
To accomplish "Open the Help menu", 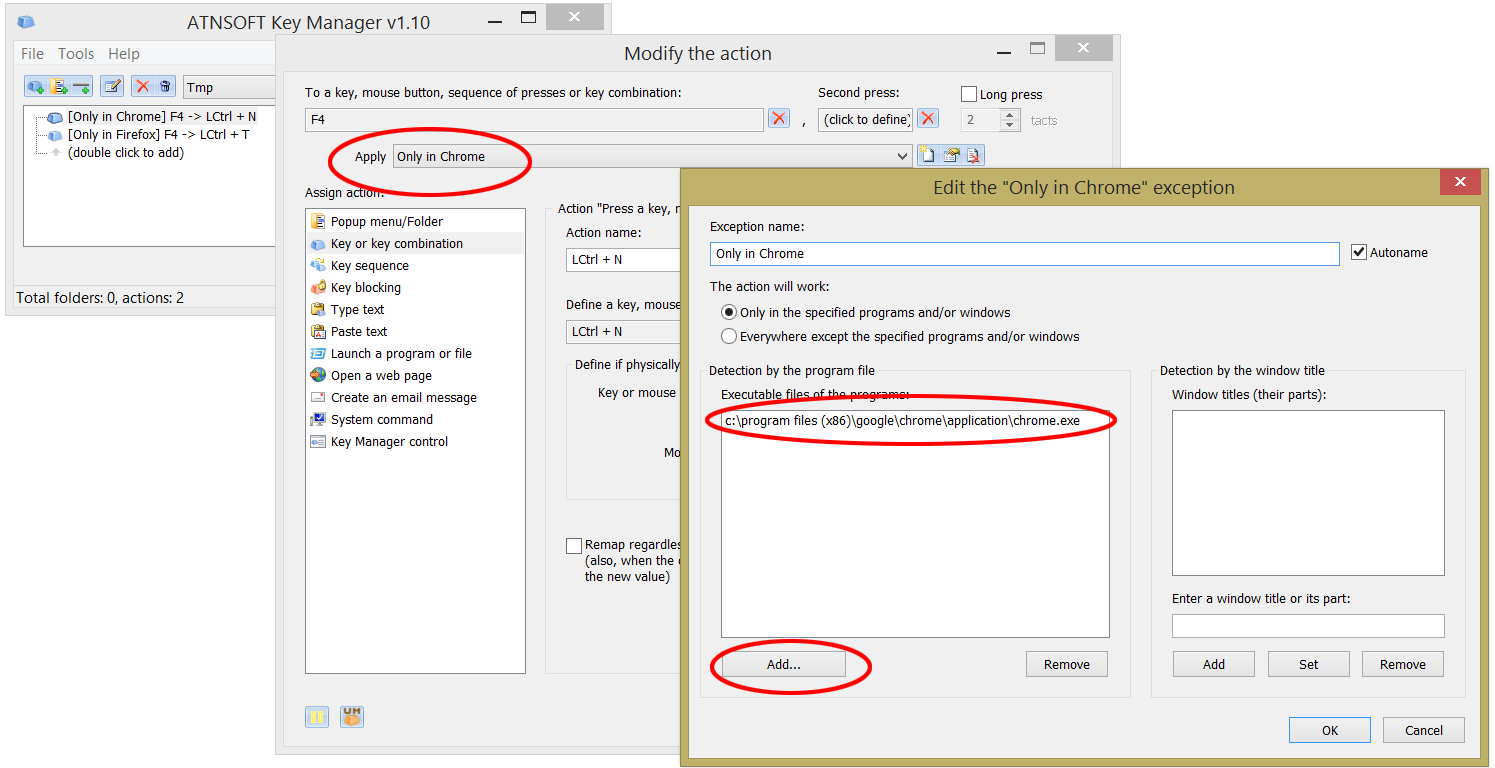I will (124, 54).
